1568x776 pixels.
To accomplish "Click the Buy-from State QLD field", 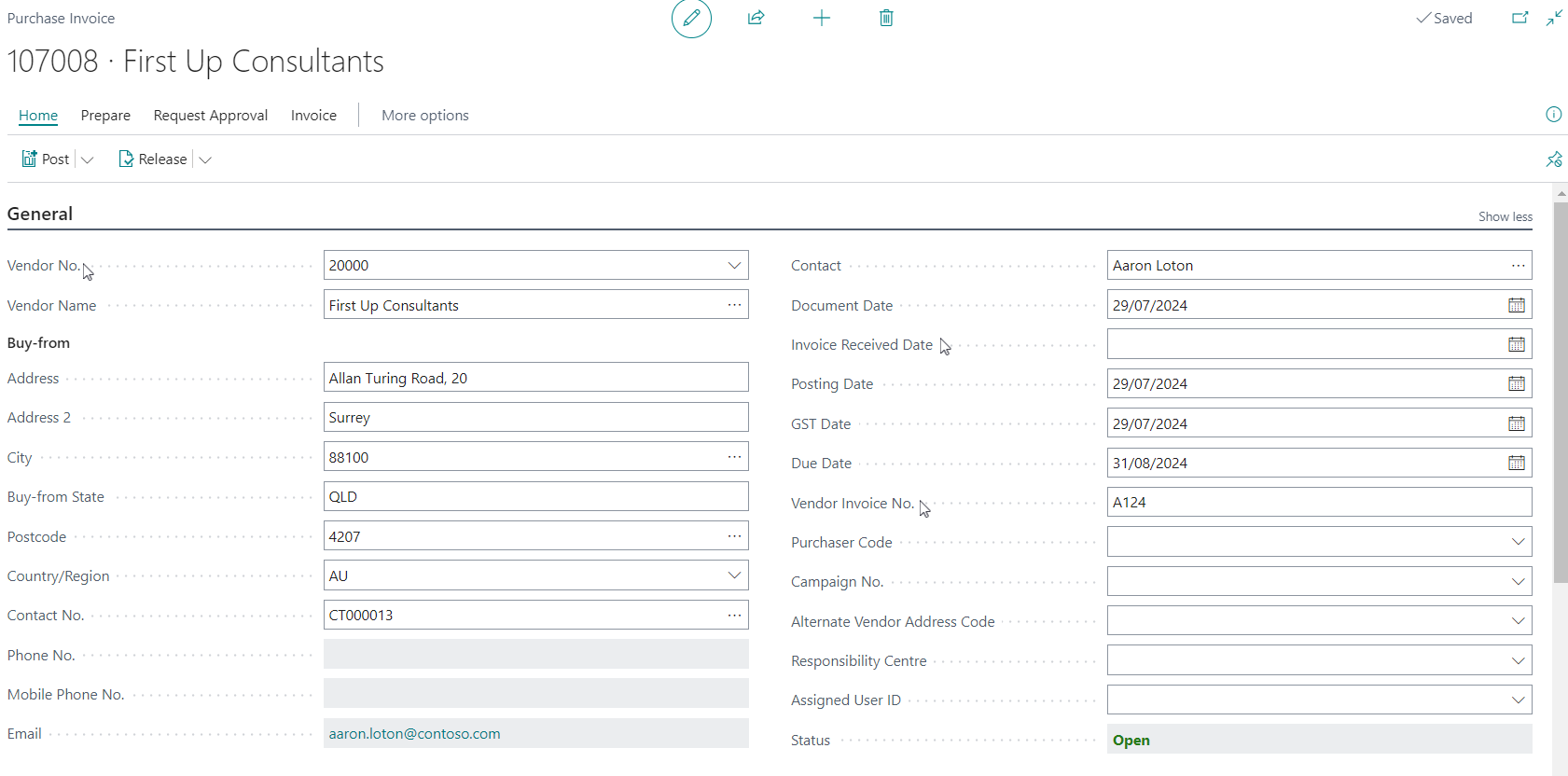I will (535, 496).
